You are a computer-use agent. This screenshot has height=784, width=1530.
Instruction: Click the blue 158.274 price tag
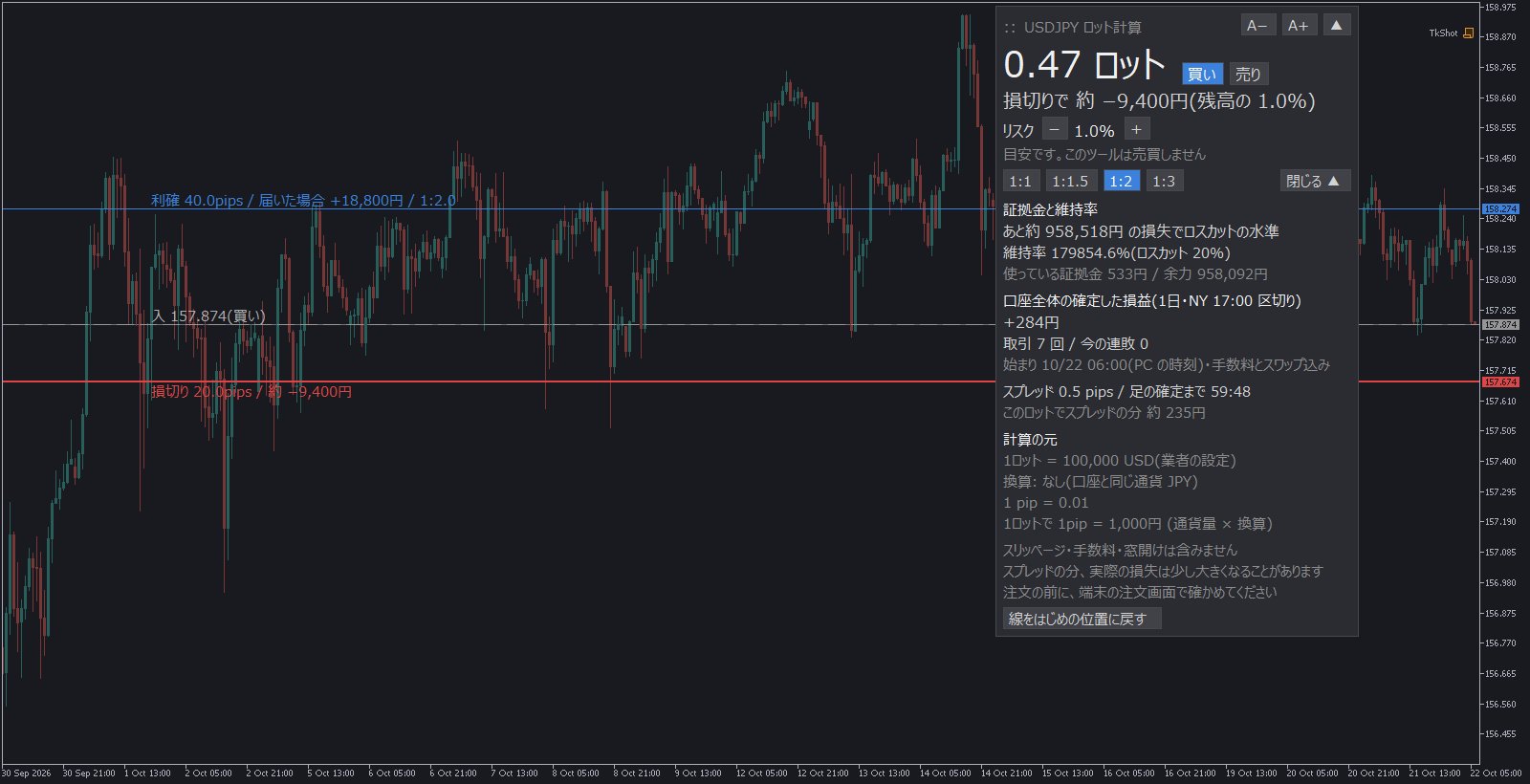click(x=1500, y=209)
